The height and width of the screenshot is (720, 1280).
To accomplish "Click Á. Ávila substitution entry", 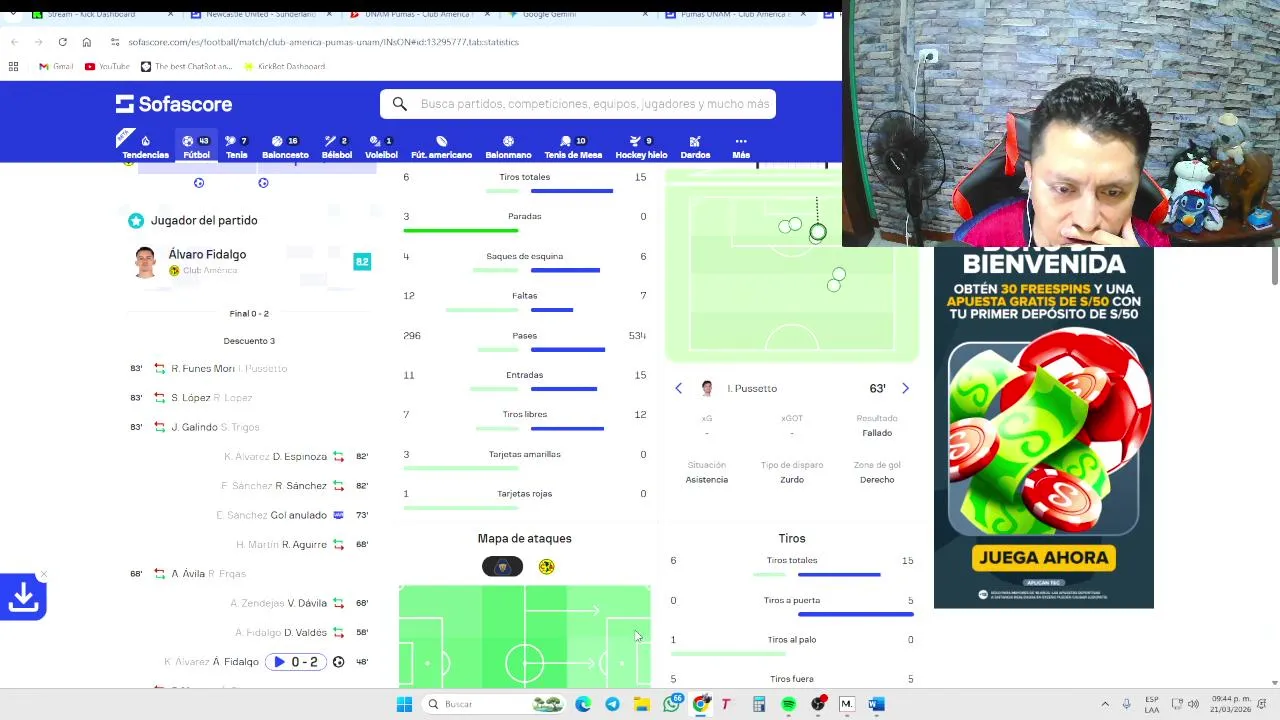I will 188,574.
